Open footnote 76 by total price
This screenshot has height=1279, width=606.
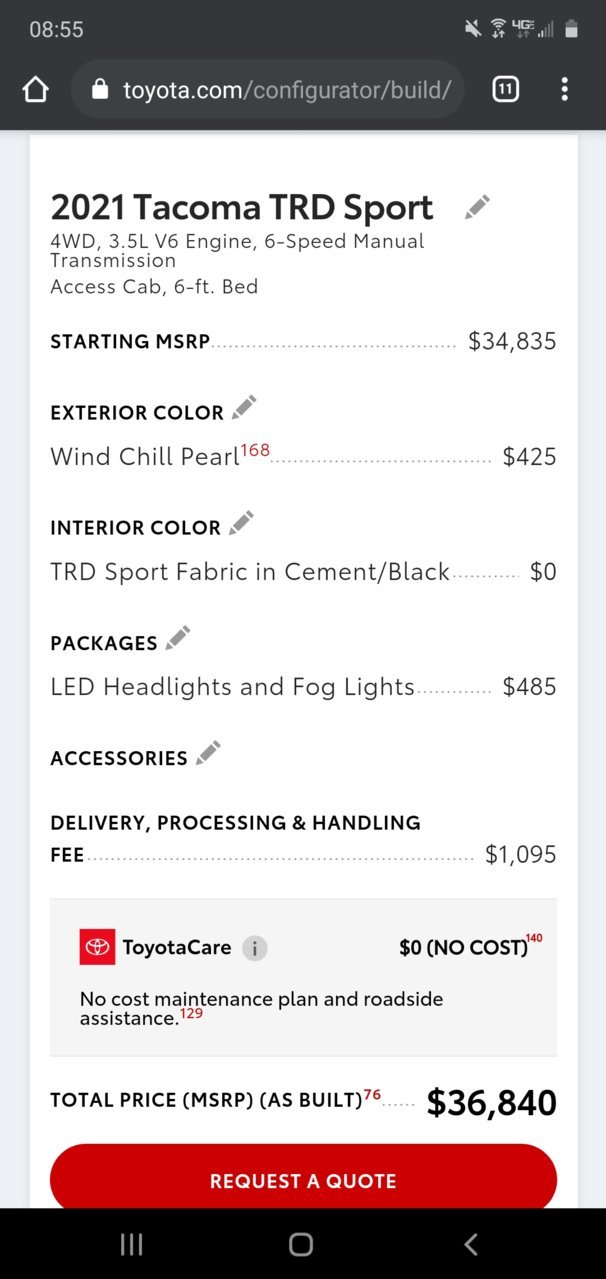pyautogui.click(x=372, y=1095)
